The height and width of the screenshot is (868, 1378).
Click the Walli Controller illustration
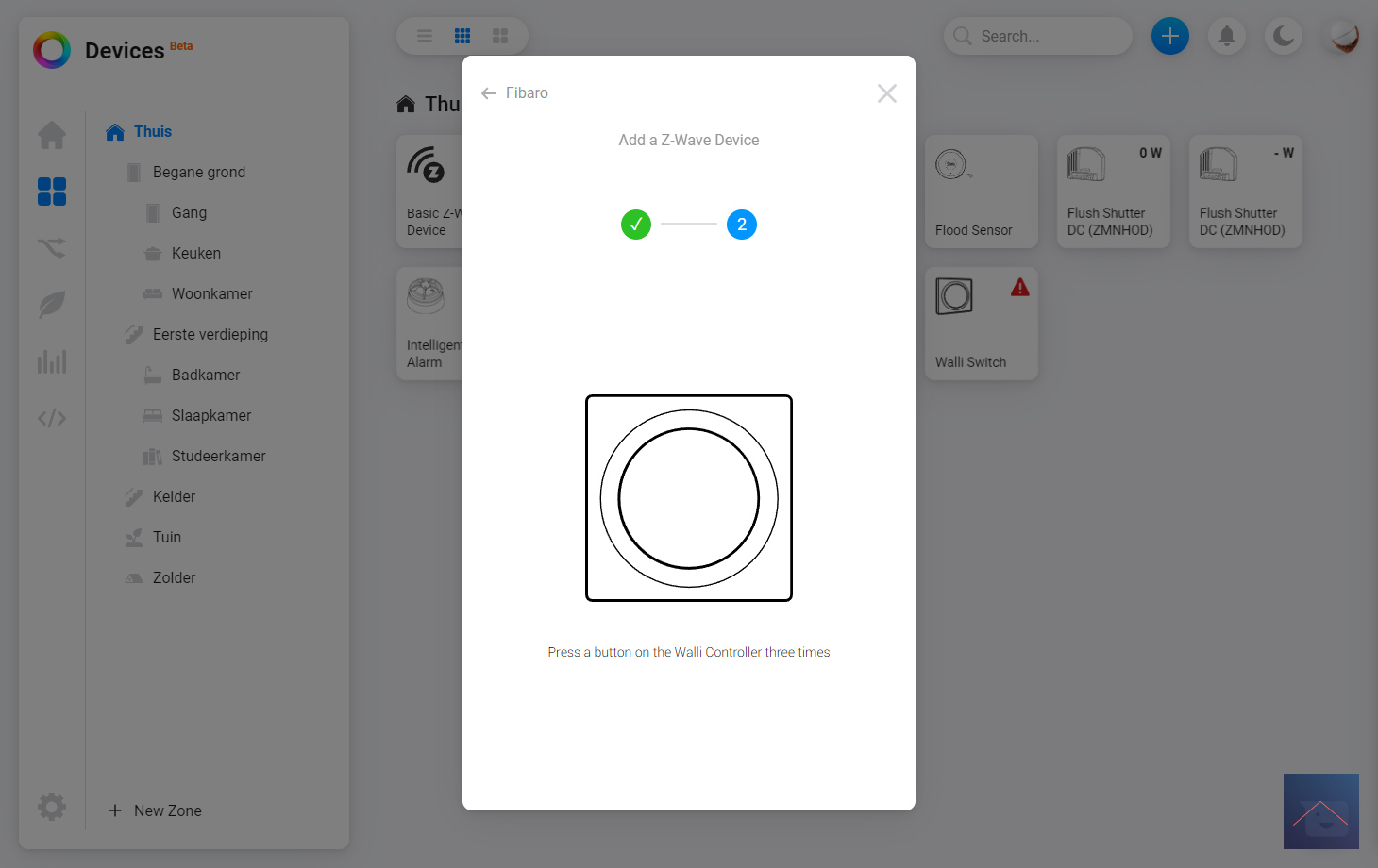pyautogui.click(x=689, y=498)
